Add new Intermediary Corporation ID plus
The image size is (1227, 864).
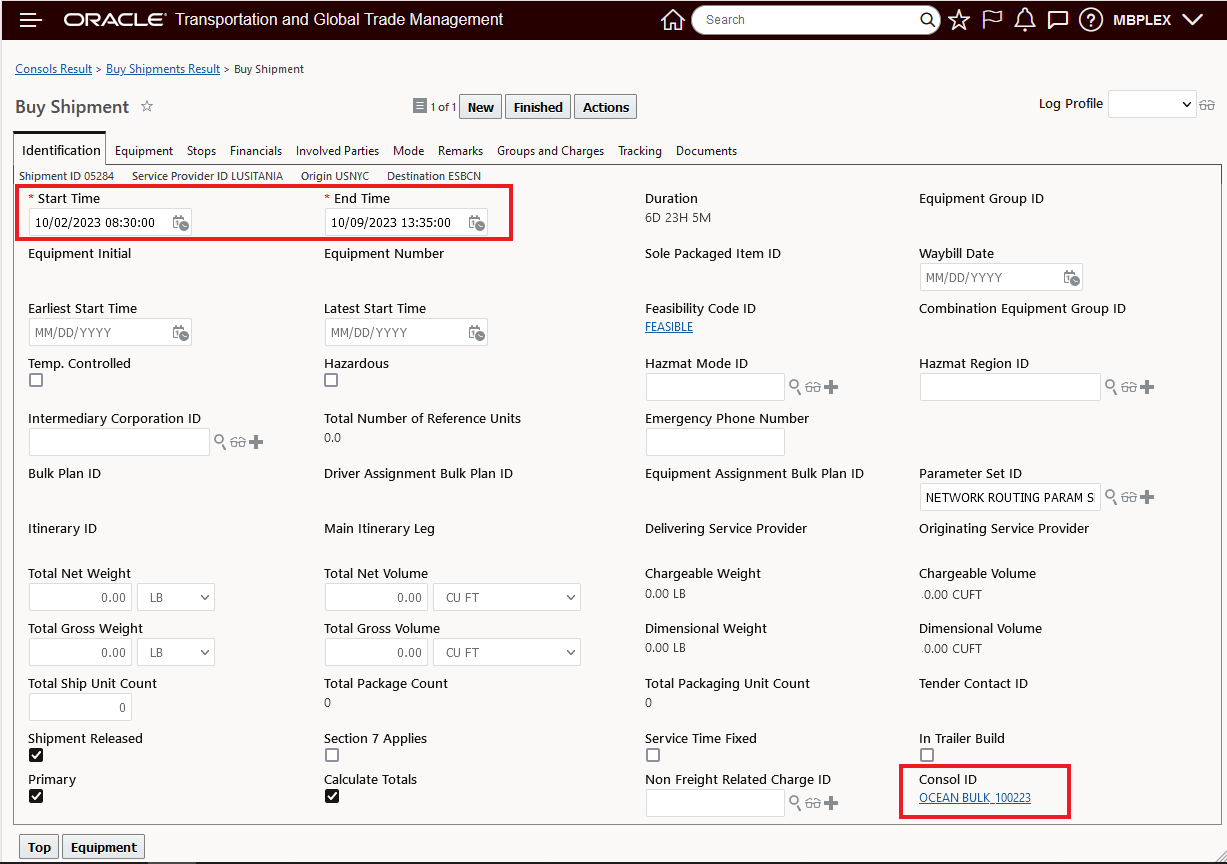[256, 442]
